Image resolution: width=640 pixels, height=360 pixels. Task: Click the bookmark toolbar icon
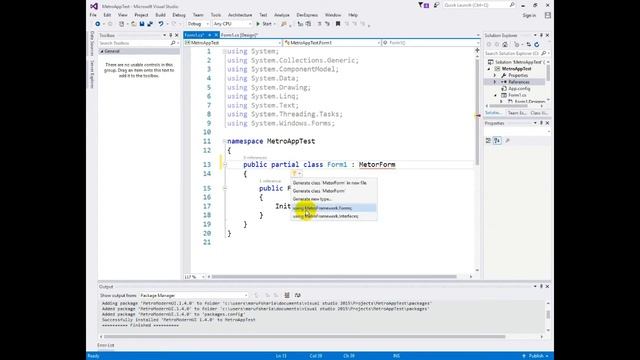coord(338,24)
